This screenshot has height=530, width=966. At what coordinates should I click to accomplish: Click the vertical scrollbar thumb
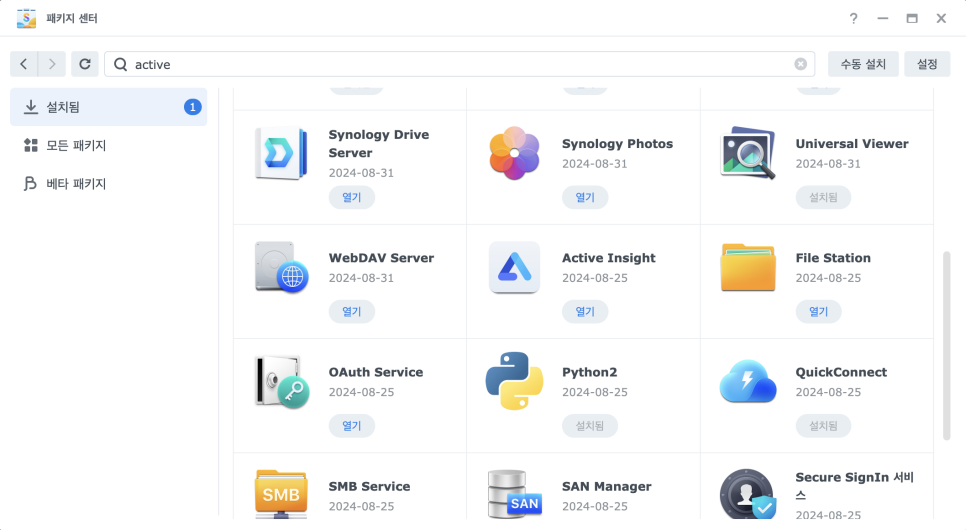[x=946, y=346]
